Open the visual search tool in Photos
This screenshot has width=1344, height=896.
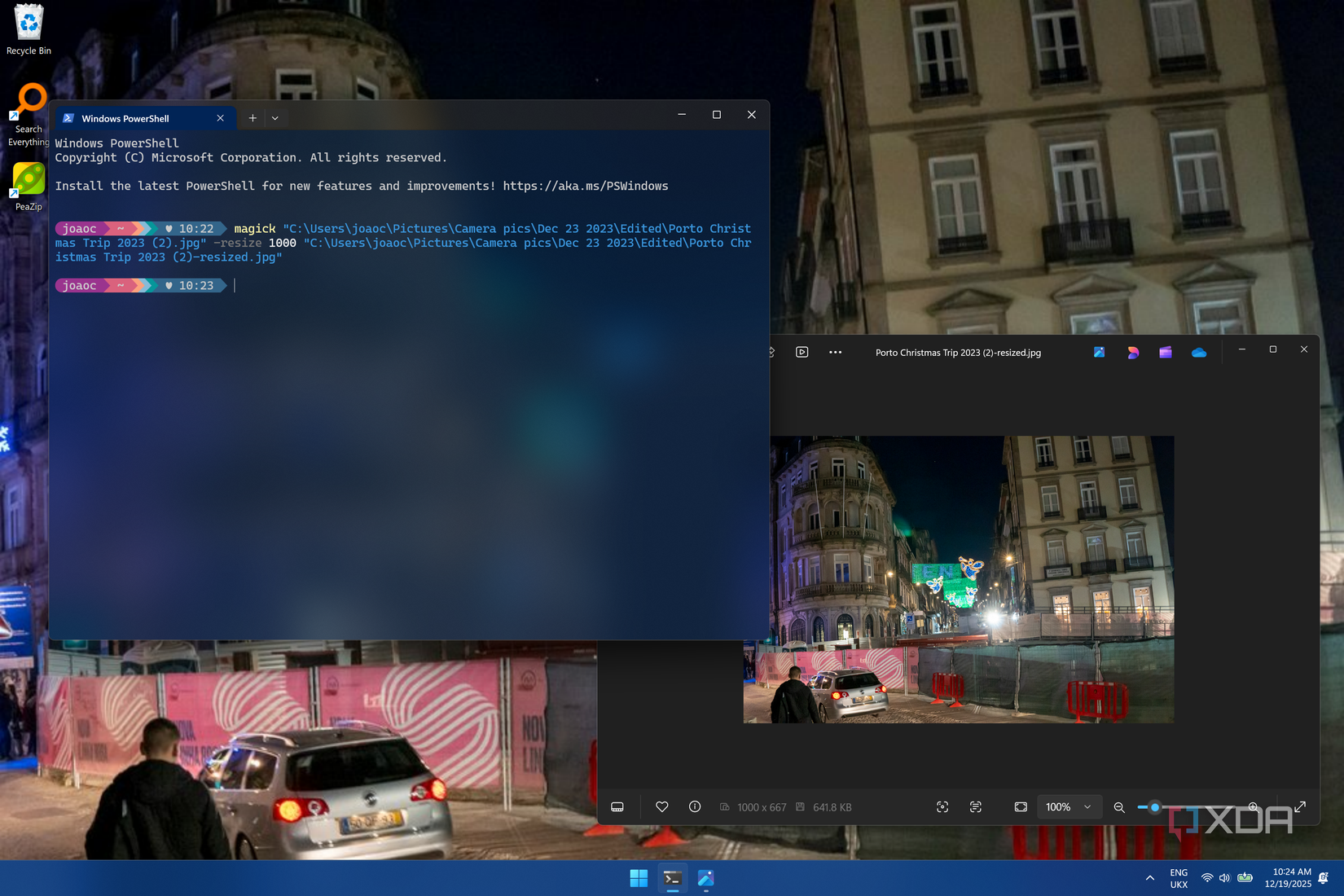click(x=942, y=806)
